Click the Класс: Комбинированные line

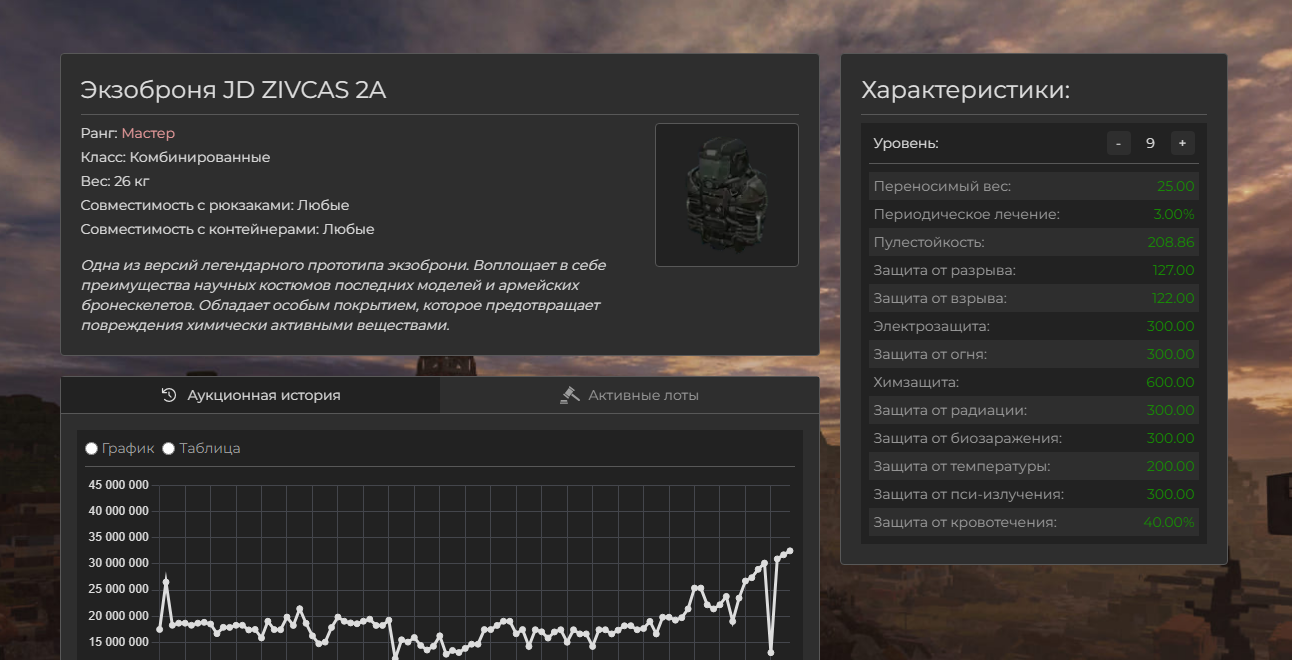175,157
